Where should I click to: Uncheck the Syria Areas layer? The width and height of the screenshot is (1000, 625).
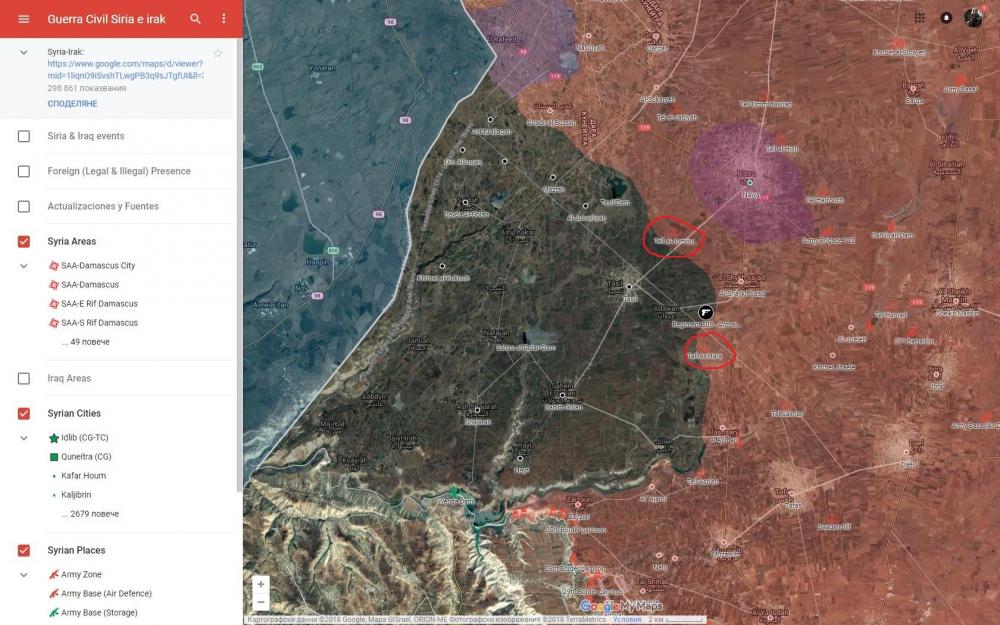[24, 241]
